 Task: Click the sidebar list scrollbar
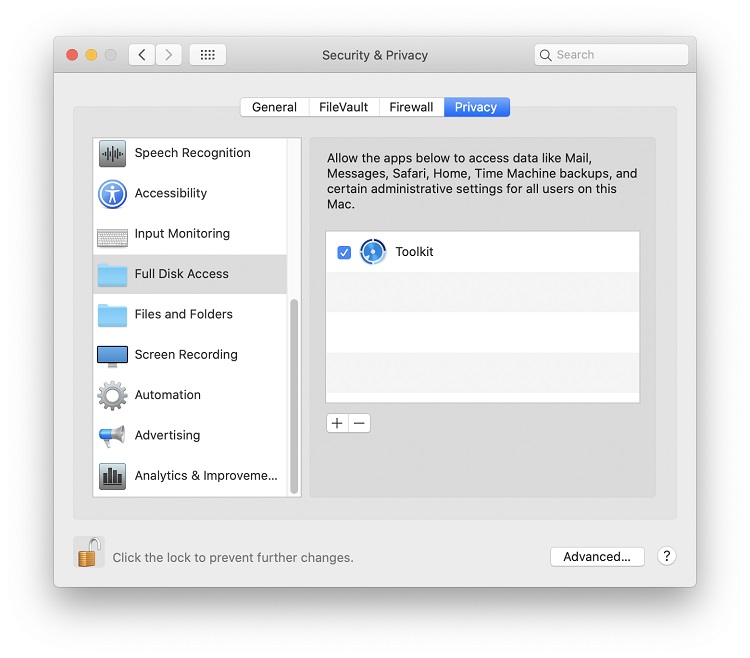tap(294, 396)
